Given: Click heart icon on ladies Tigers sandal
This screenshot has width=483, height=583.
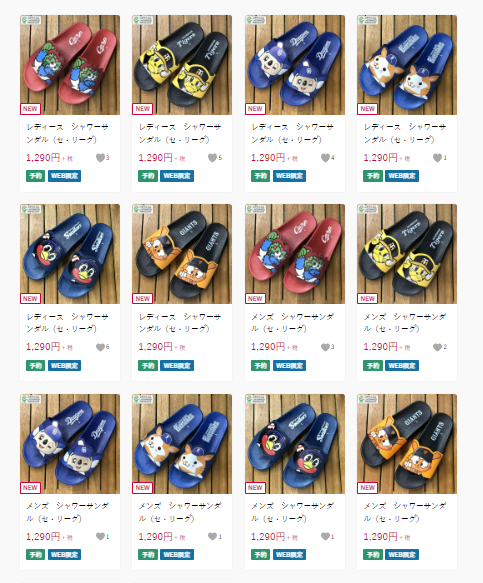Looking at the screenshot, I should coord(212,158).
